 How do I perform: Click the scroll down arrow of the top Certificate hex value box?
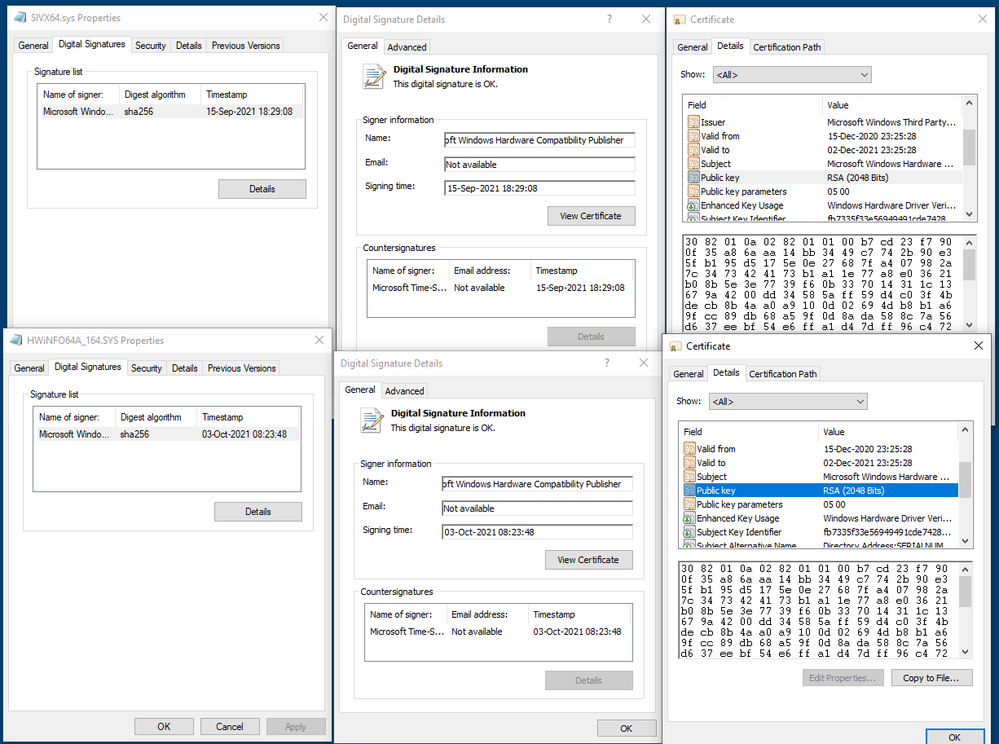(969, 325)
